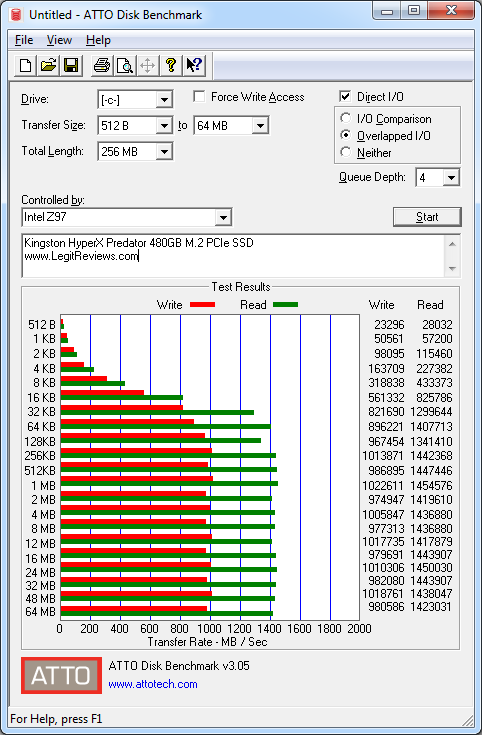Open the File menu
Screen dimensions: 482x735
[x=24, y=40]
